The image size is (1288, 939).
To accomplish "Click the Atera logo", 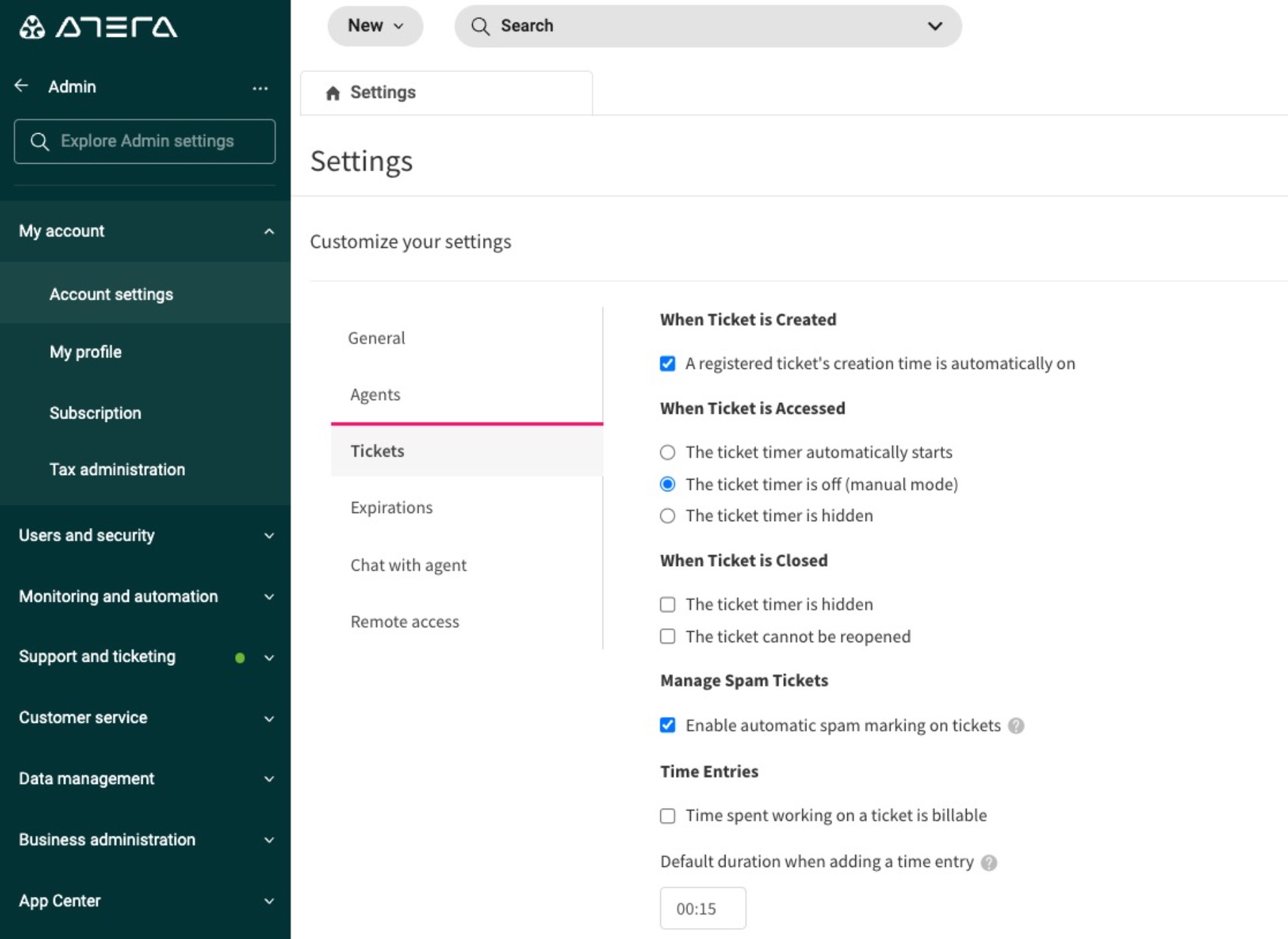I will click(x=98, y=27).
